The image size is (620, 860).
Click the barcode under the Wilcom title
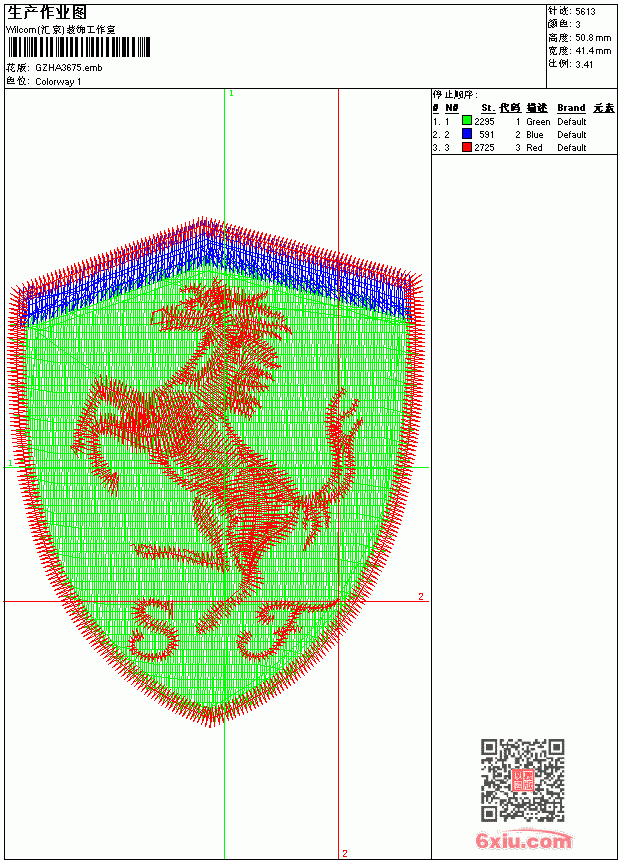[79, 47]
